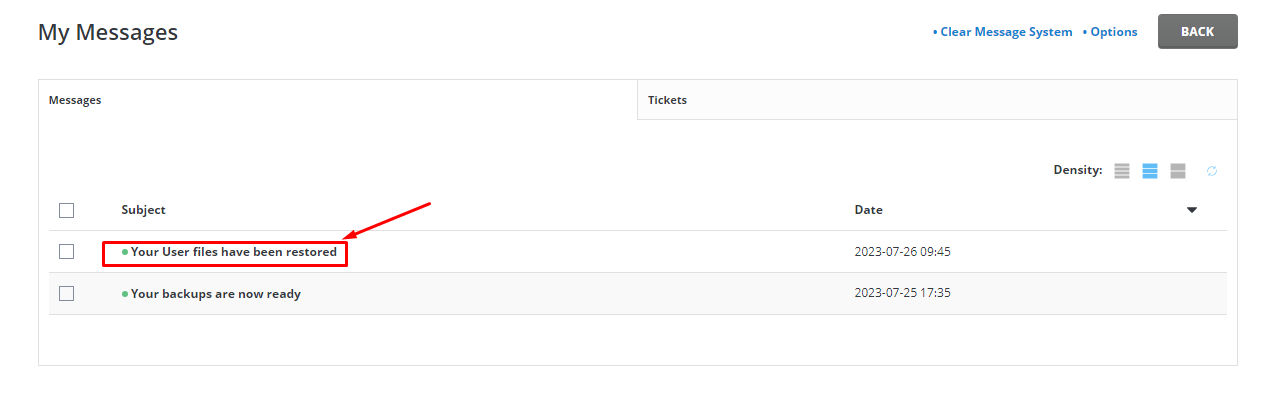Click the green dot beside backups message

click(x=125, y=294)
